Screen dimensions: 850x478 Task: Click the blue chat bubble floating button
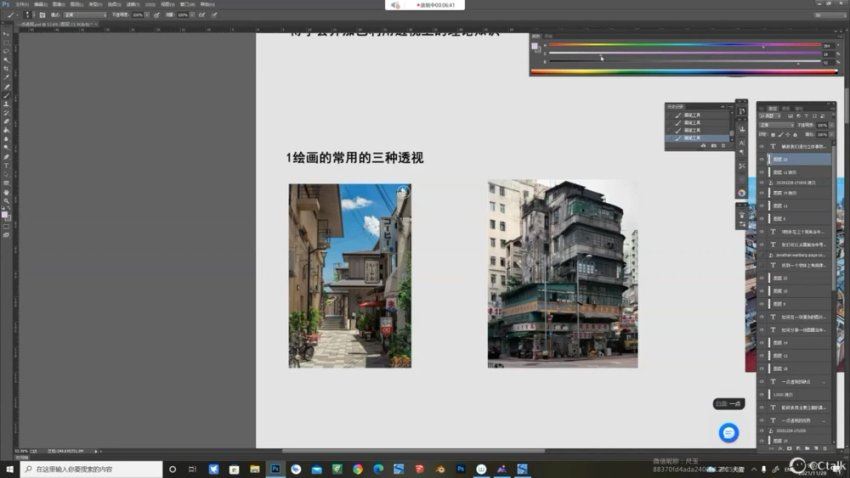(x=729, y=432)
